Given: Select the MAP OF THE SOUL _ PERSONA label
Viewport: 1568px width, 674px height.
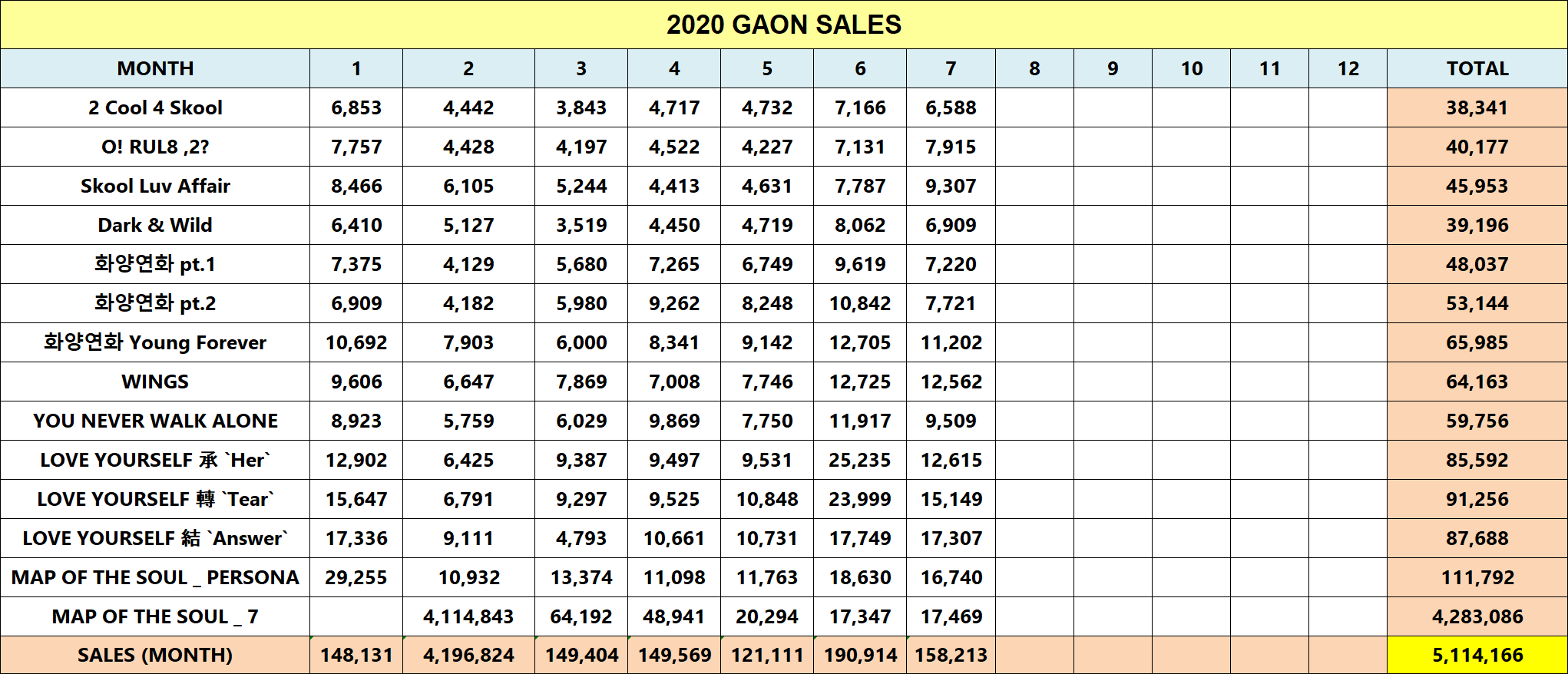Looking at the screenshot, I should coord(155,577).
